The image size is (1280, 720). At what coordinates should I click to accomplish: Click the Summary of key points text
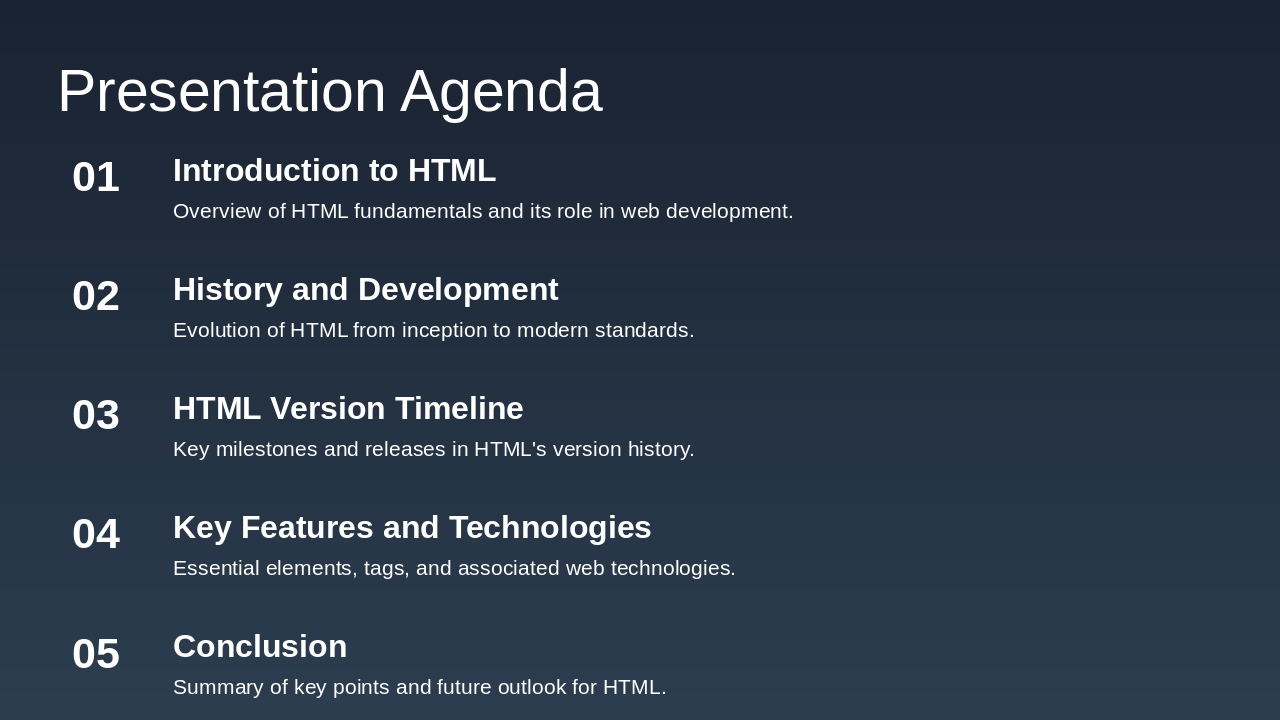(419, 687)
